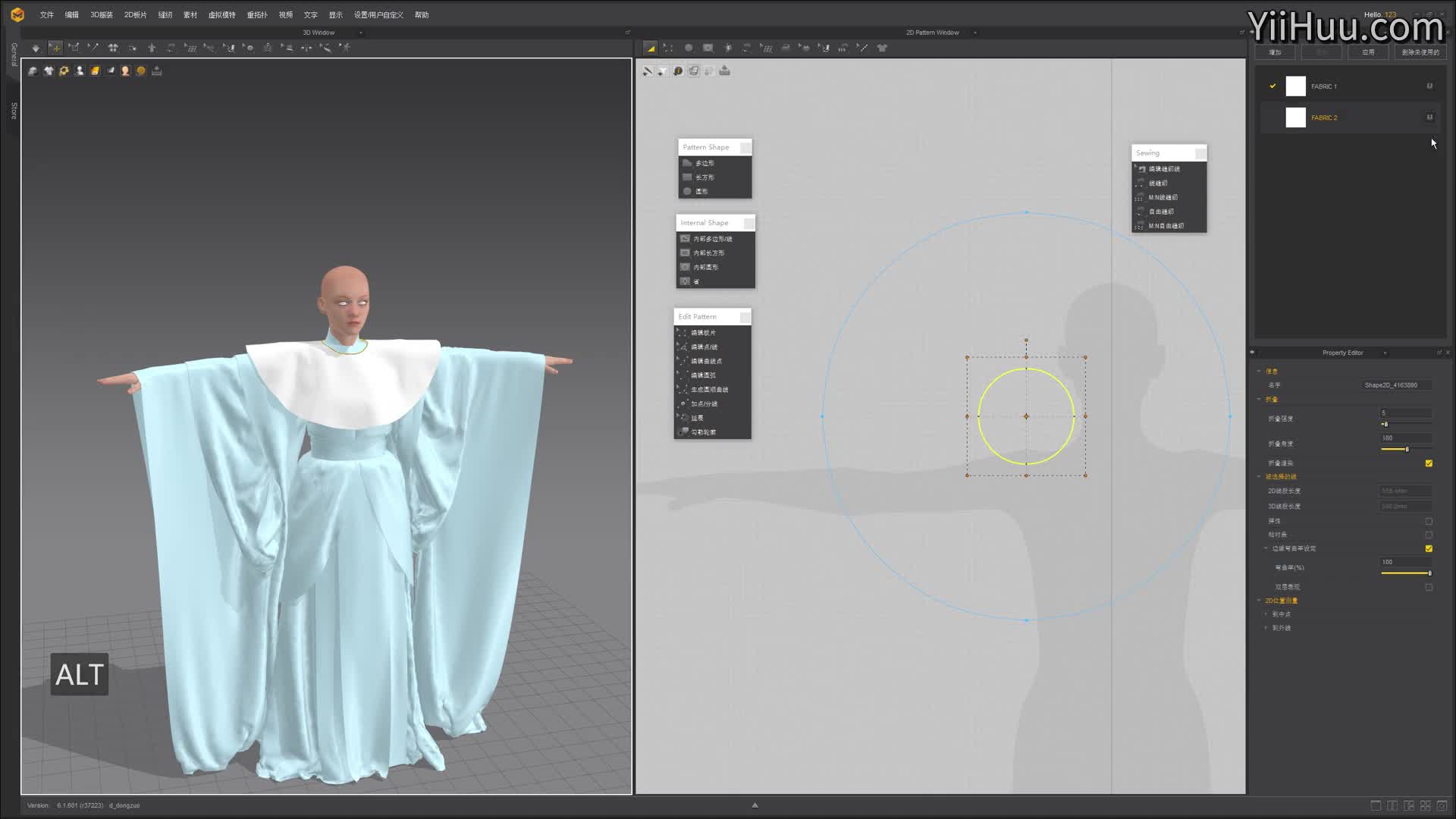Viewport: 1456px width, 819px height.
Task: Select the 多边形 polygon pattern tool
Action: 704,163
